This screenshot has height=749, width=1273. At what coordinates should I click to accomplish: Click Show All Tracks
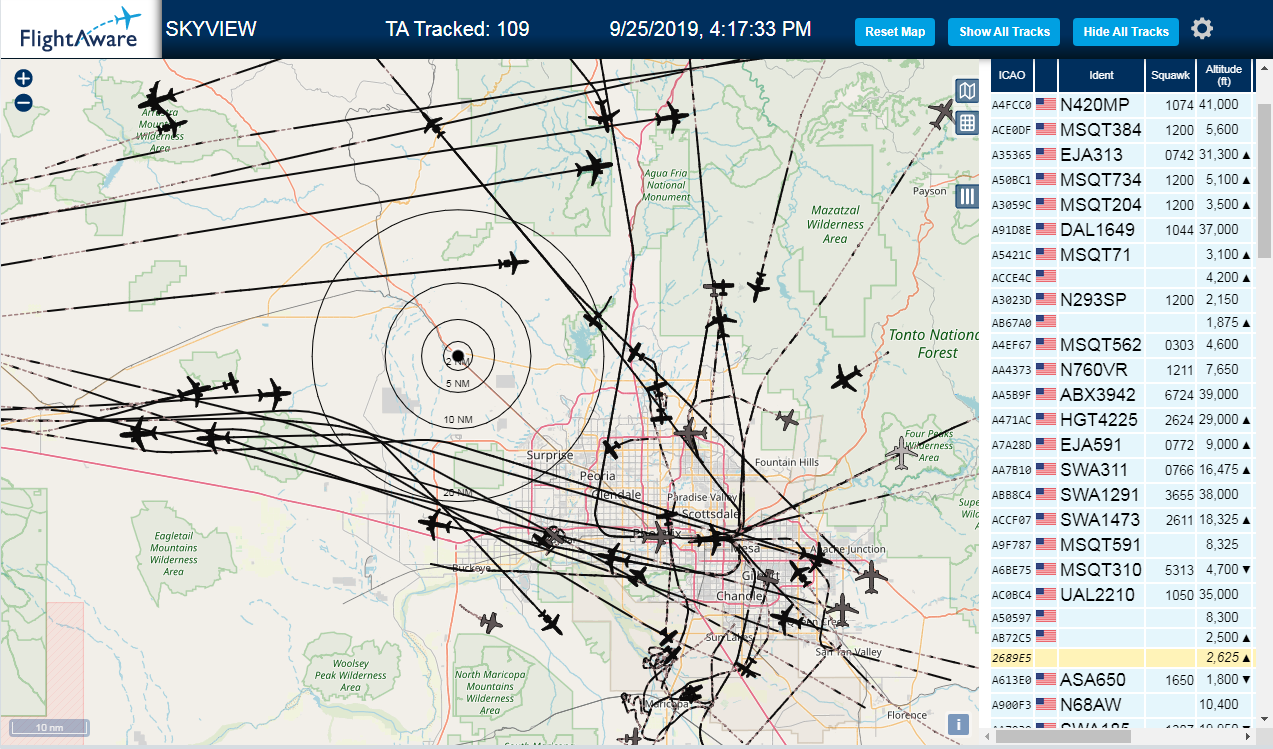pyautogui.click(x=1004, y=31)
